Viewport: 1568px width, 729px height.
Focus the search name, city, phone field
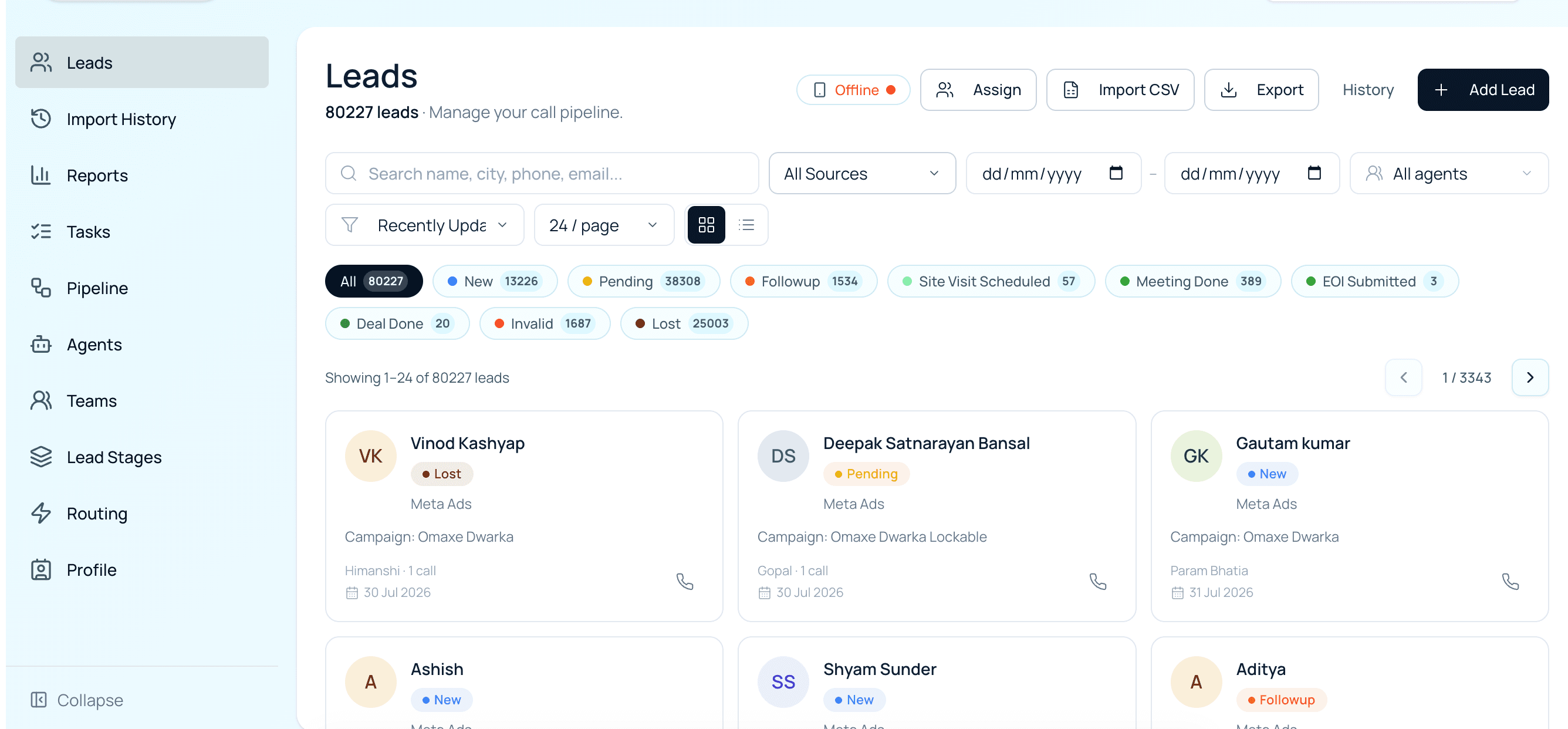click(x=542, y=174)
